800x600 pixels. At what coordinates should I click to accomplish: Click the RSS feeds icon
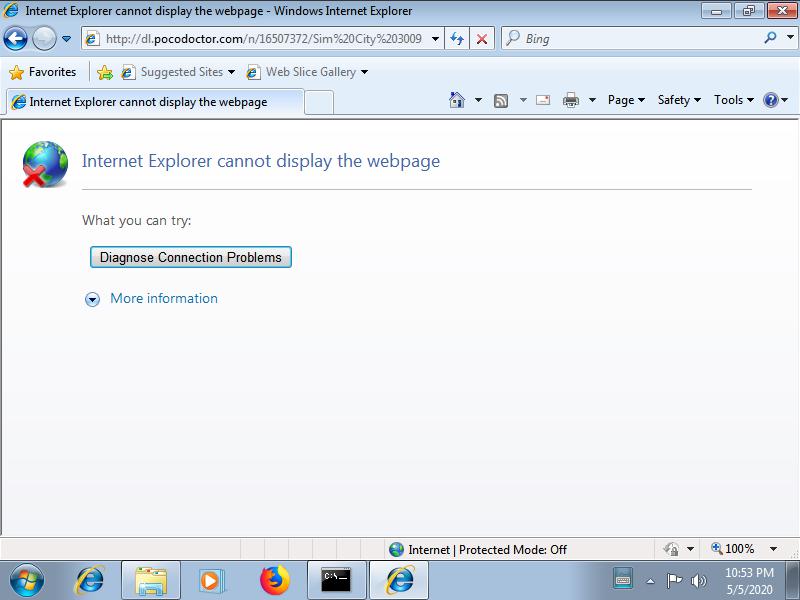501,101
